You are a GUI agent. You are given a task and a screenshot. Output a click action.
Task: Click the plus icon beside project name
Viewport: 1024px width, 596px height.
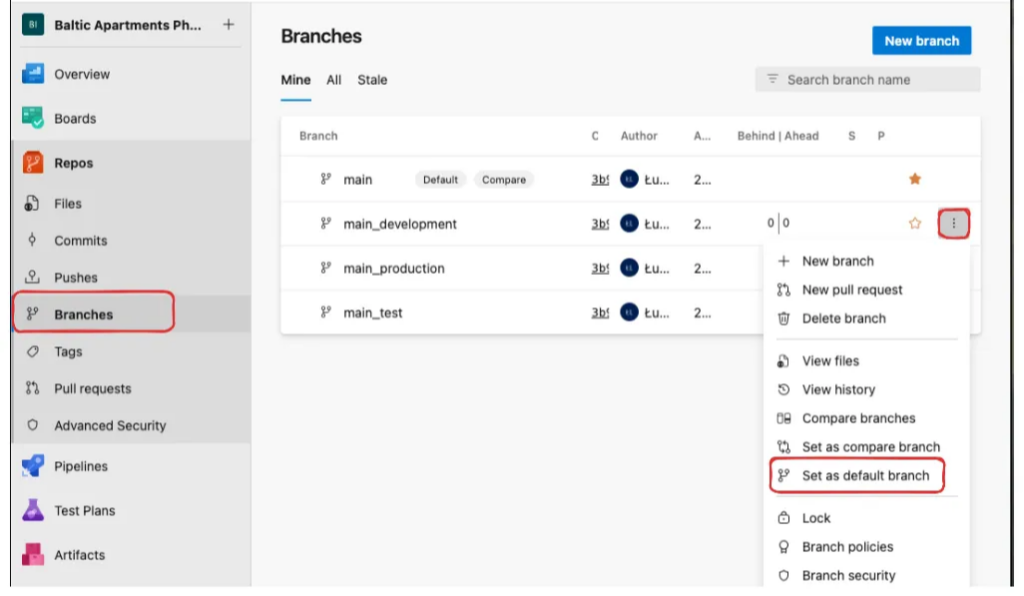pyautogui.click(x=228, y=25)
